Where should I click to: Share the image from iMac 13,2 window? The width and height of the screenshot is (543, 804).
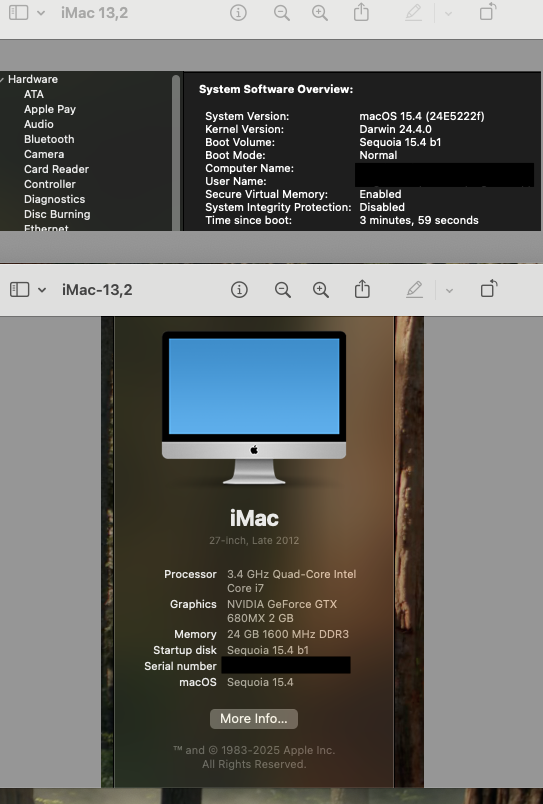(361, 12)
